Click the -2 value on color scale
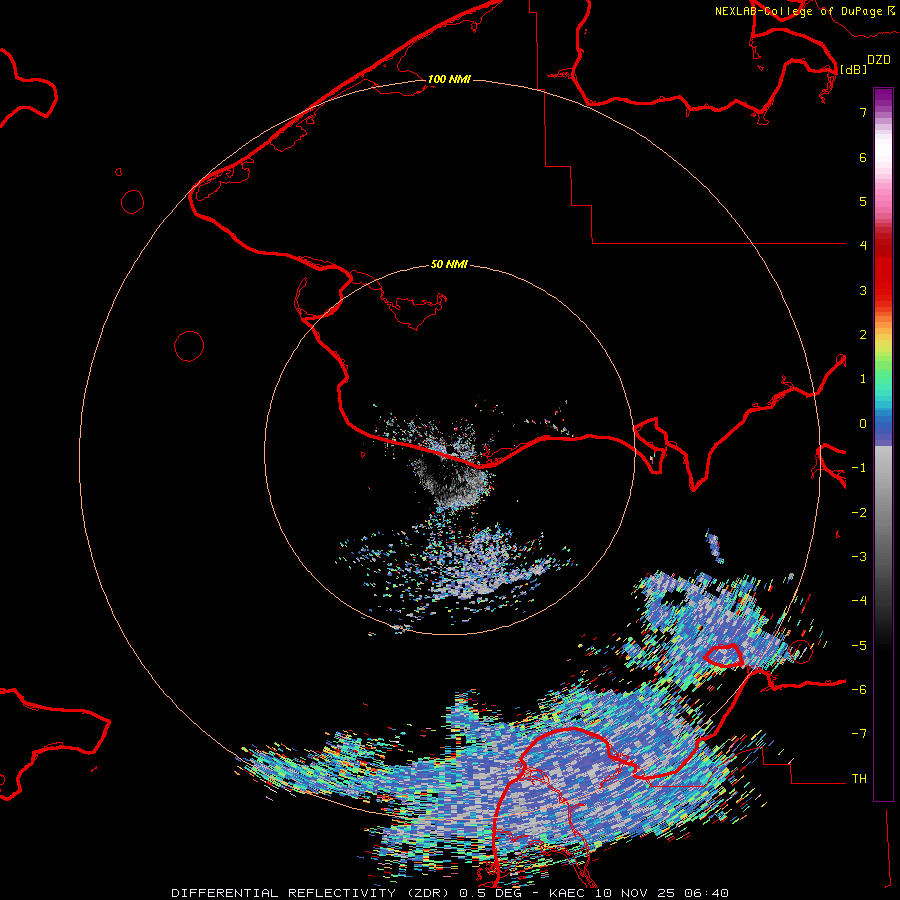The height and width of the screenshot is (900, 900). [x=859, y=513]
